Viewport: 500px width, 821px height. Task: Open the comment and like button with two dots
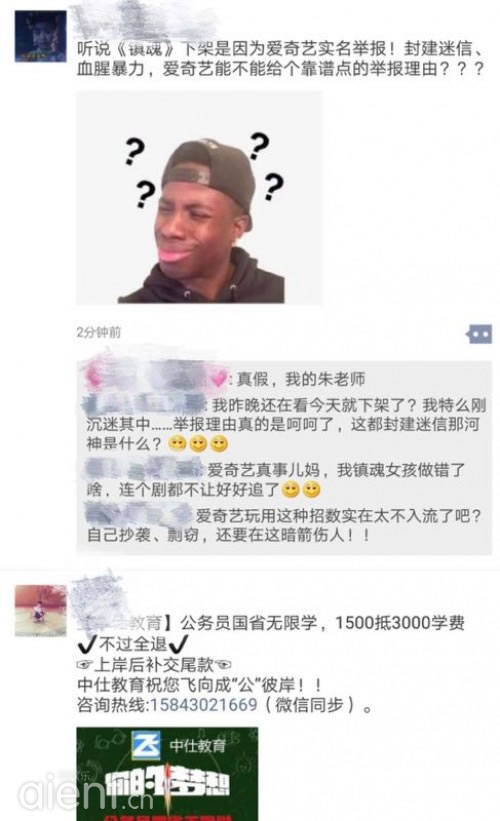(x=479, y=334)
